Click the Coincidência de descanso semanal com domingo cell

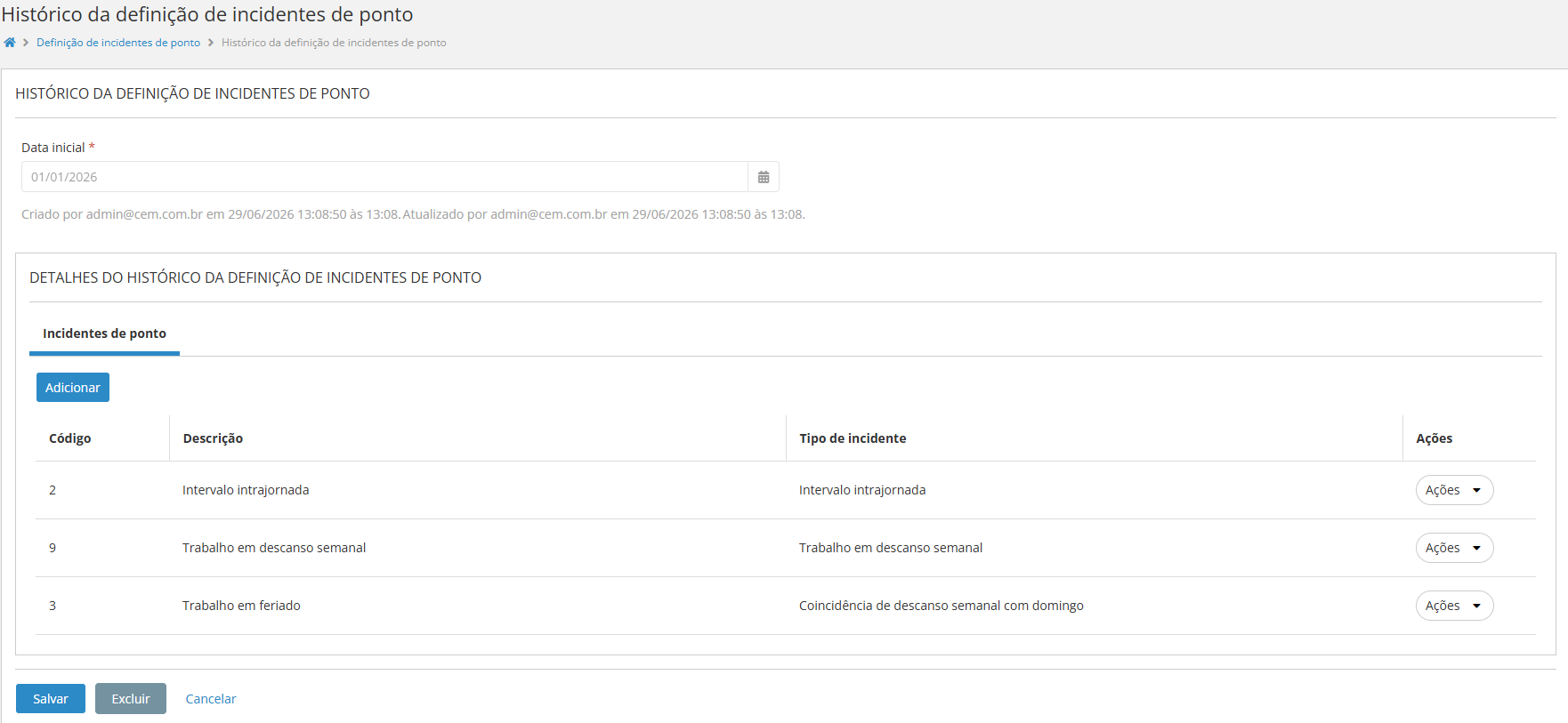(942, 606)
